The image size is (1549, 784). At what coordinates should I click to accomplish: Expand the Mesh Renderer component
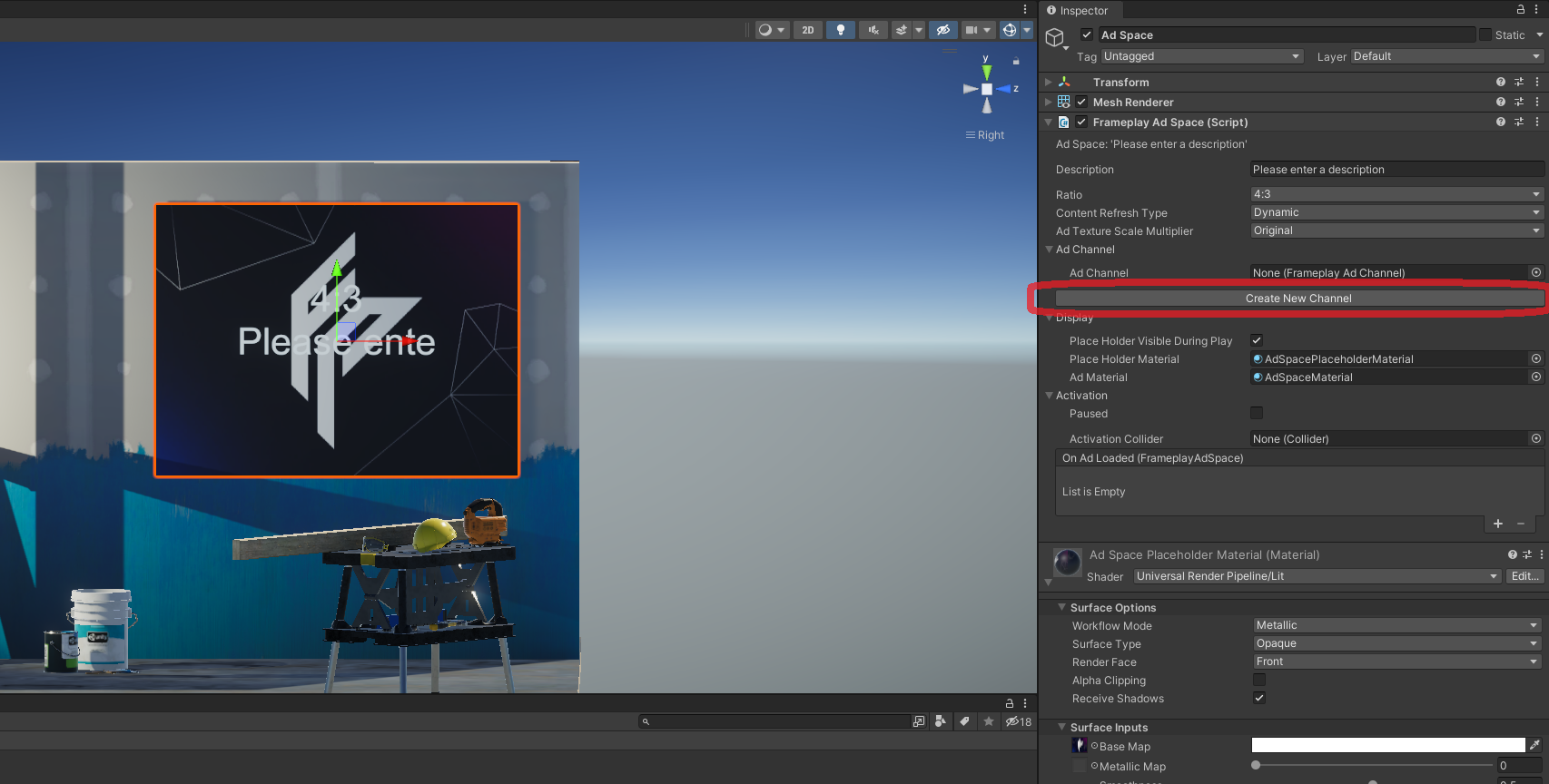pos(1049,102)
